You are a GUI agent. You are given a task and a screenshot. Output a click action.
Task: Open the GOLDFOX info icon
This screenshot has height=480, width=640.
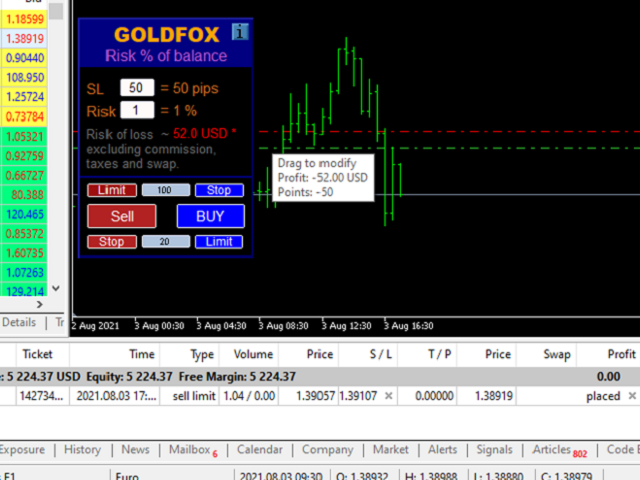pyautogui.click(x=240, y=31)
